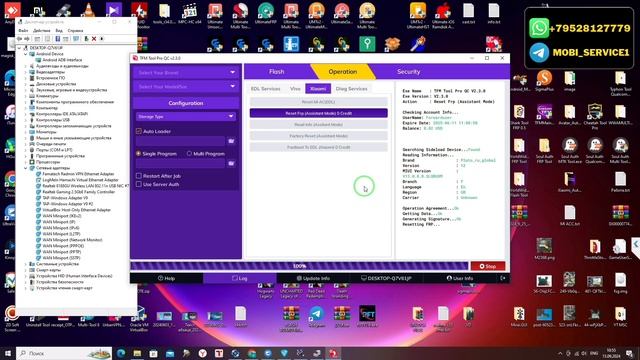
Task: Enable the Restart After Job checkbox
Action: click(139, 176)
